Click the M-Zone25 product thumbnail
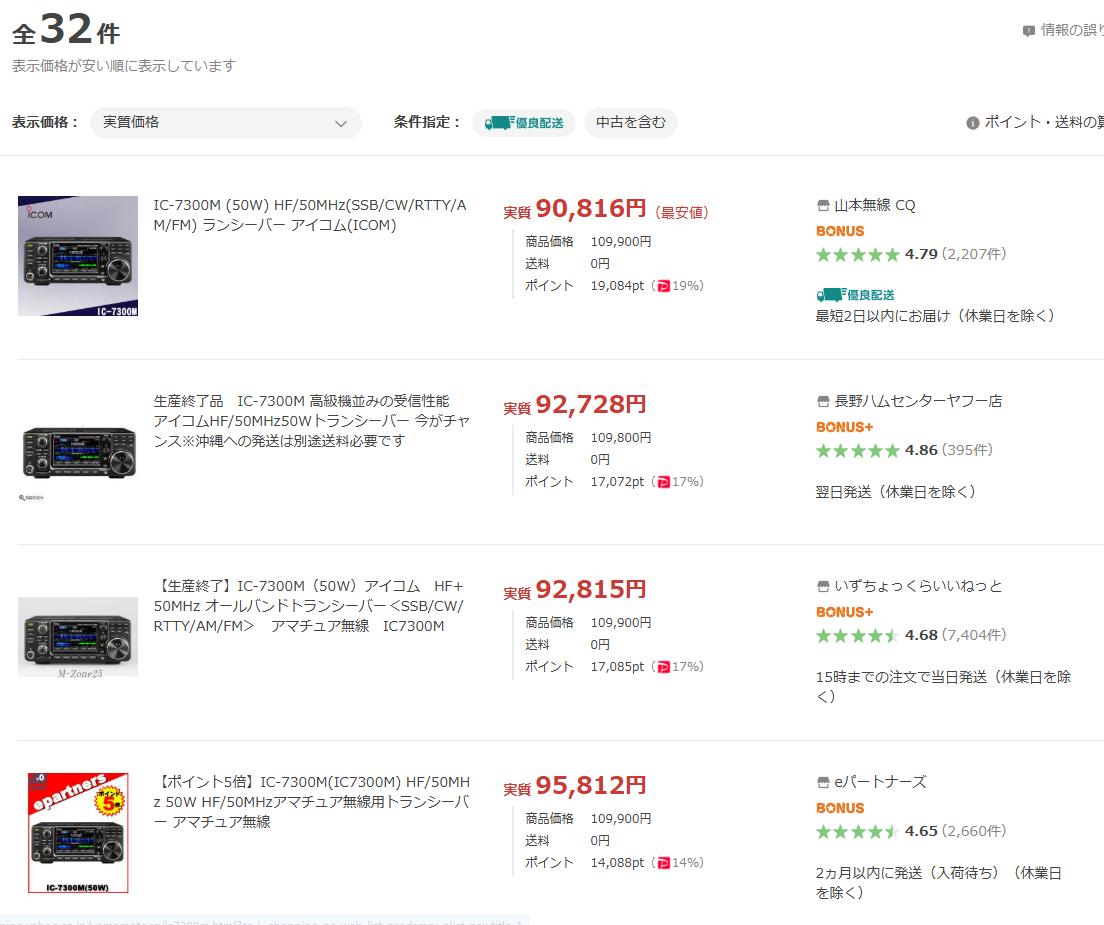1104x925 pixels. point(78,637)
